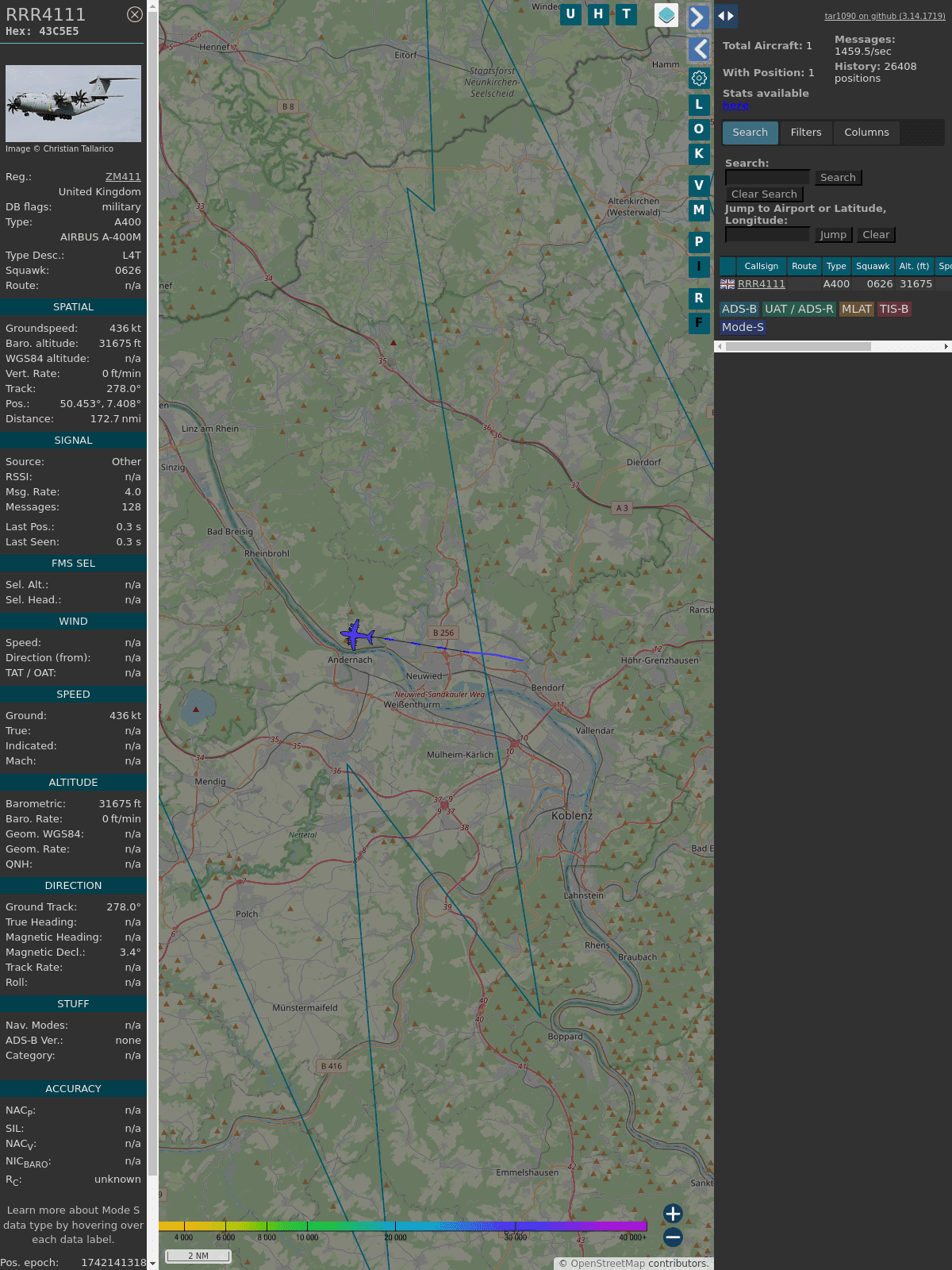Toggle the O map button
Image resolution: width=952 pixels, height=1270 pixels.
[x=699, y=129]
